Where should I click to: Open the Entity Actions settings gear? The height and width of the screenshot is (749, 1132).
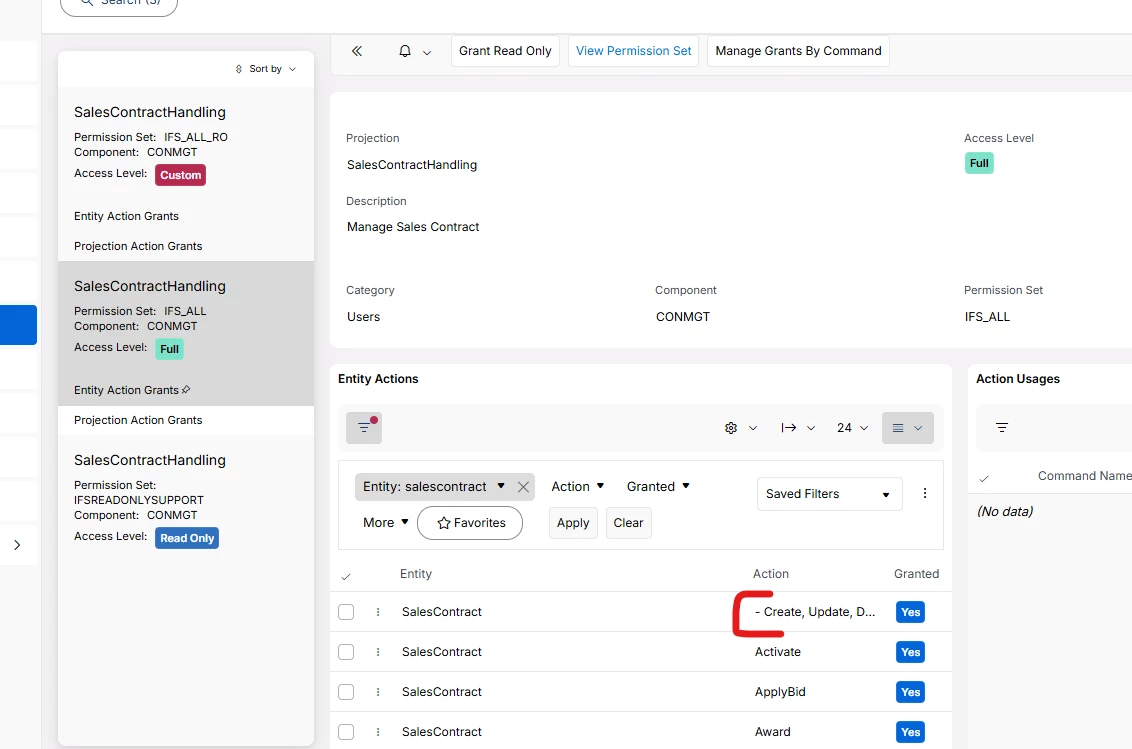pos(731,428)
